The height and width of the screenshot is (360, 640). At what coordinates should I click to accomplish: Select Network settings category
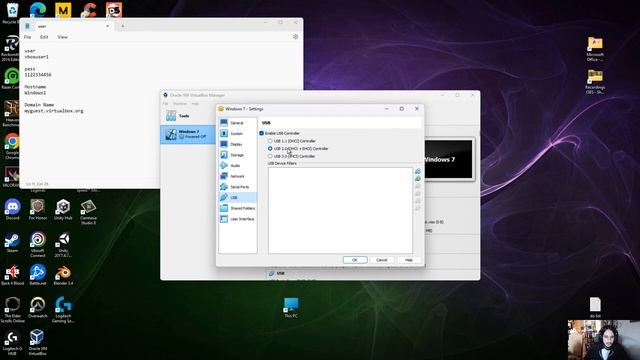tap(238, 176)
